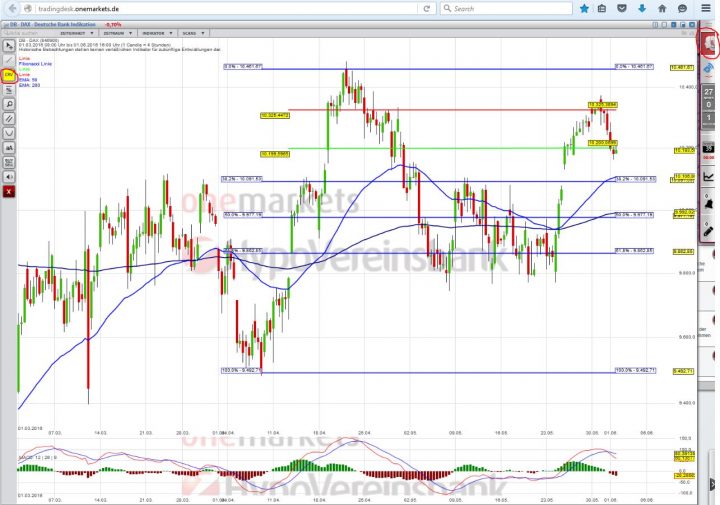720x505 pixels.
Task: Toggle the speaker sound icon
Action: (9, 177)
